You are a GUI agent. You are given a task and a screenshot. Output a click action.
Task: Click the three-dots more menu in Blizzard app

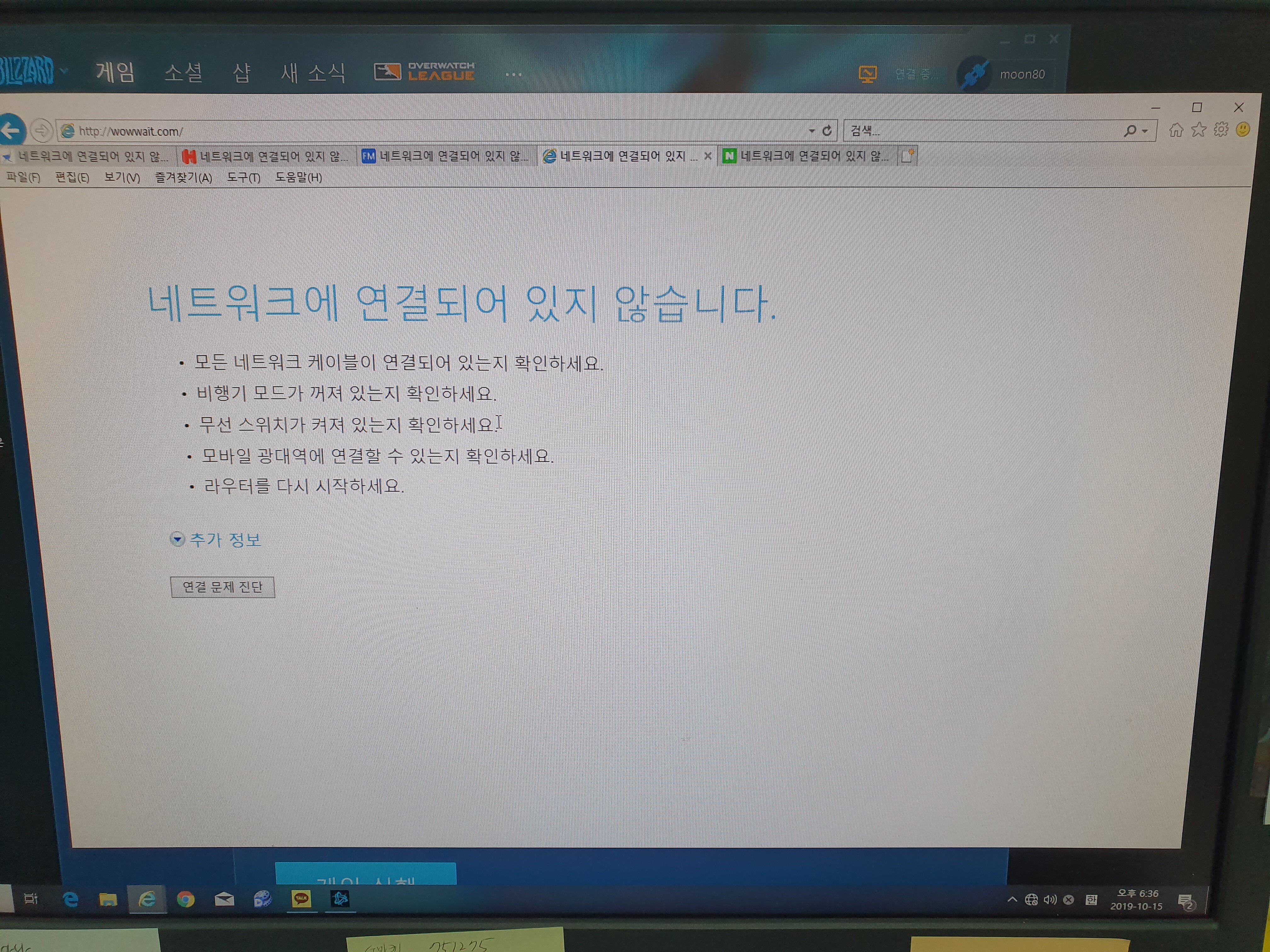click(x=513, y=74)
